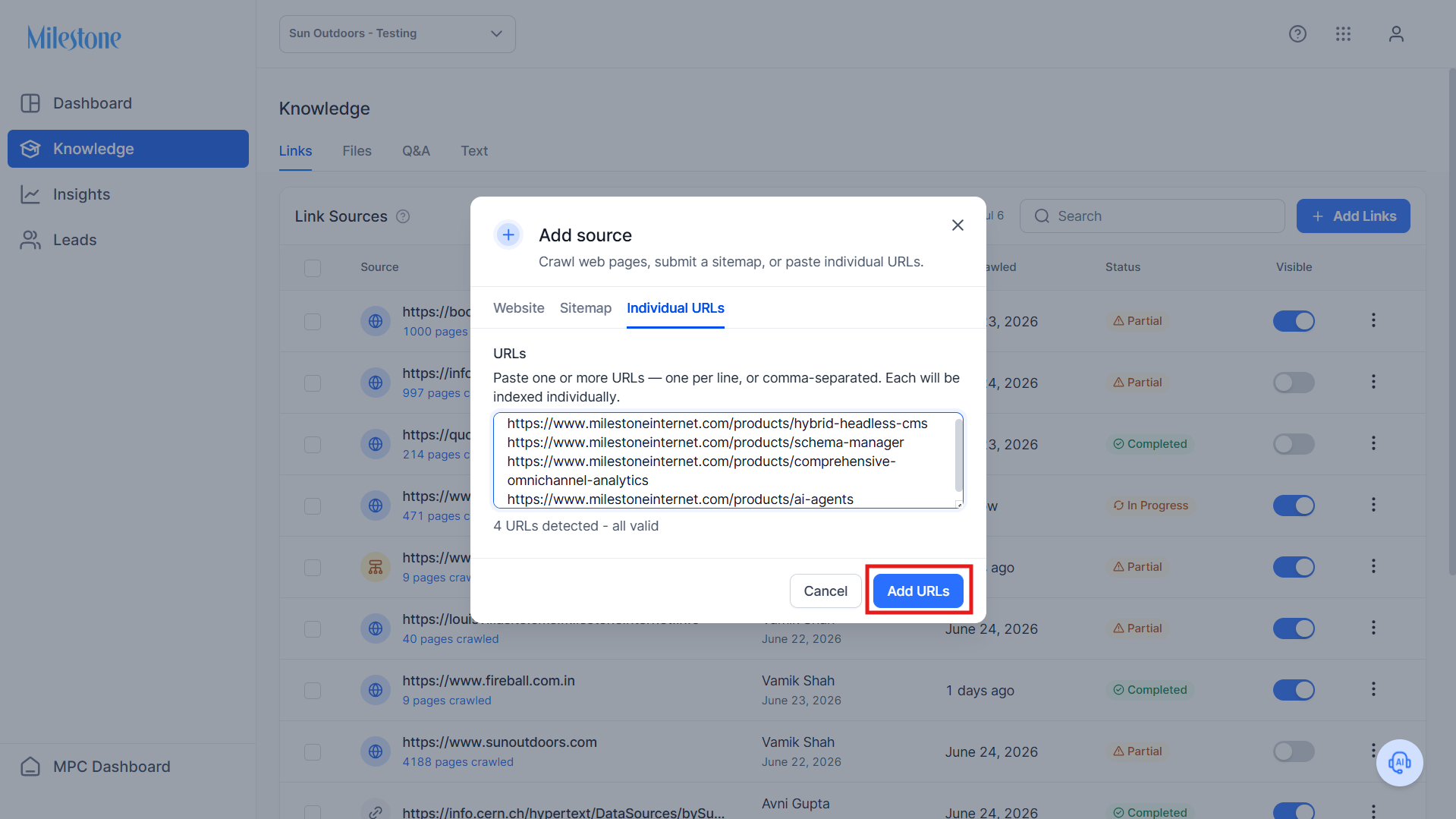Click the globe icon on the 1000 pages row
The image size is (1456, 819).
376,321
